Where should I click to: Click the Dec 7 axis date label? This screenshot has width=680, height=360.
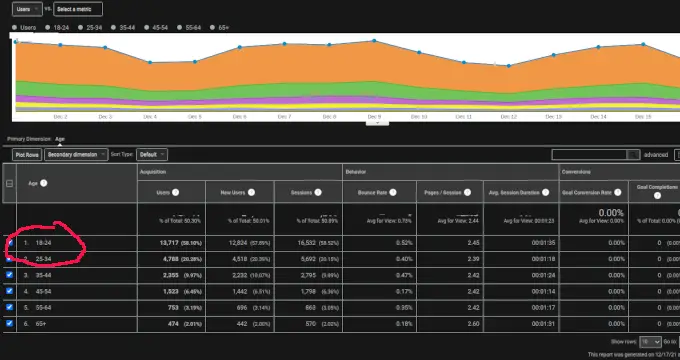coord(284,117)
